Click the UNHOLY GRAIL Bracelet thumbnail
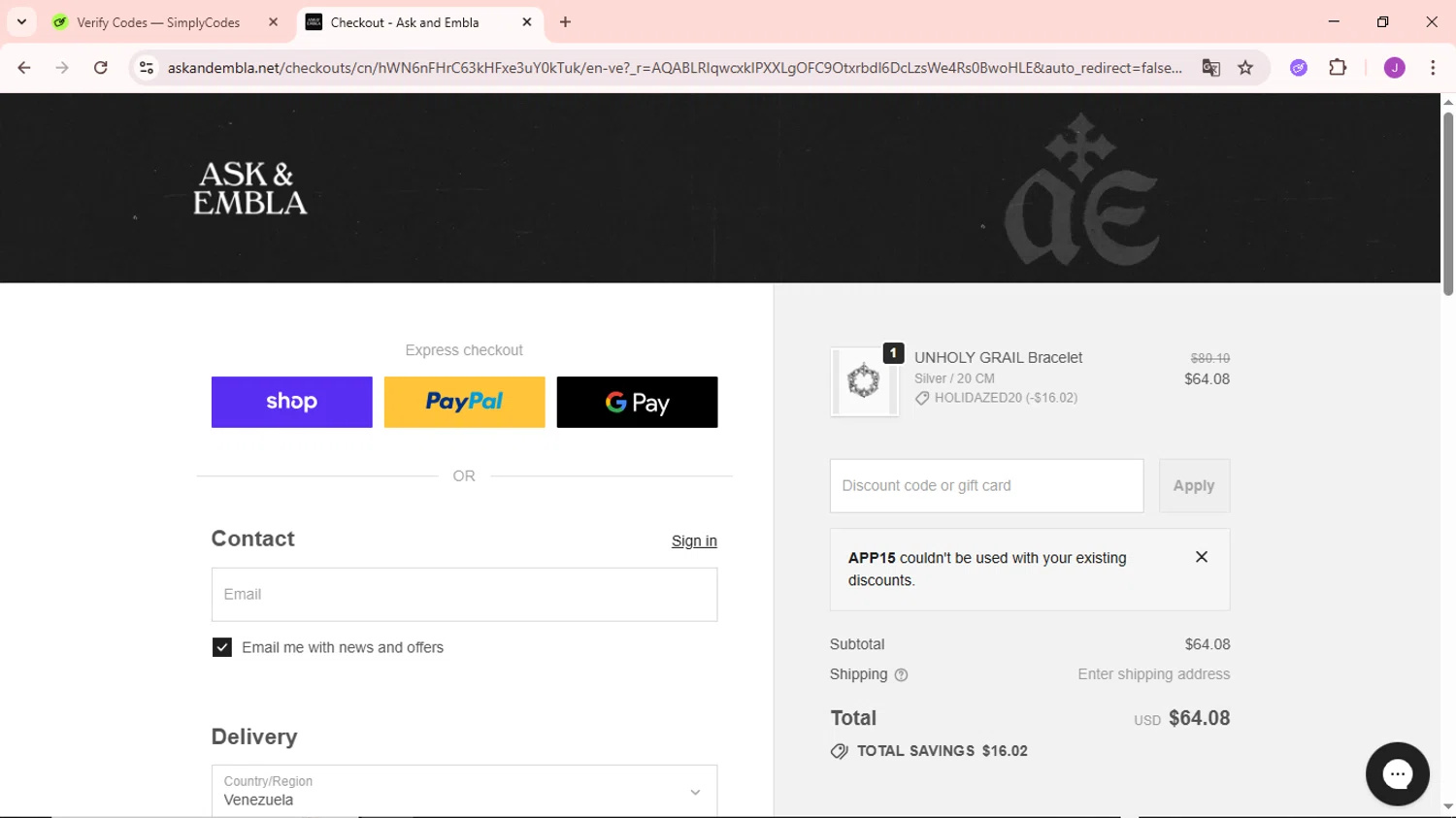This screenshot has width=1456, height=818. coord(864,381)
